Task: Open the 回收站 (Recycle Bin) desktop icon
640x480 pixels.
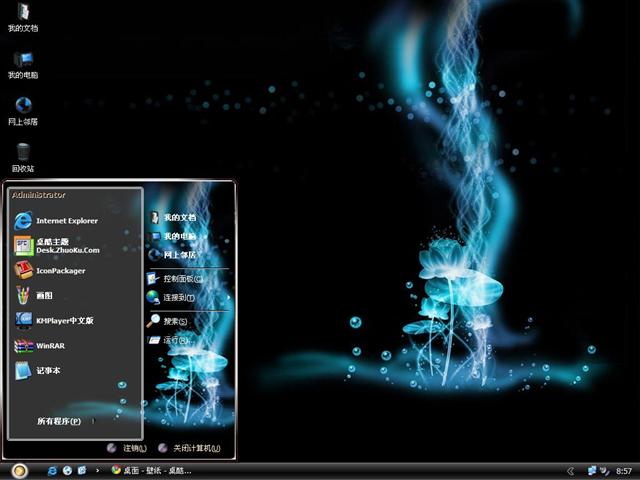Action: [23, 153]
